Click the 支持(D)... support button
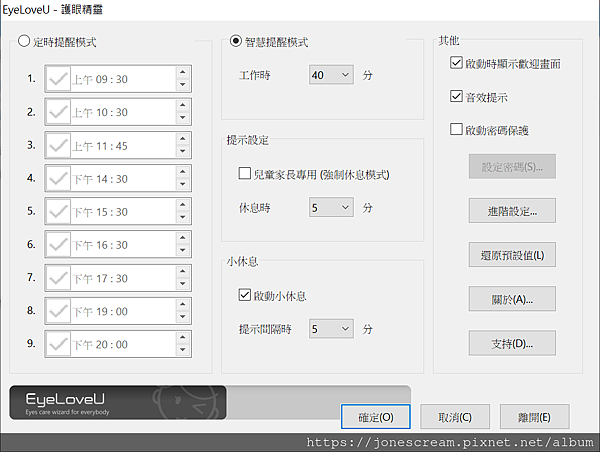The height and width of the screenshot is (452, 600). point(512,343)
